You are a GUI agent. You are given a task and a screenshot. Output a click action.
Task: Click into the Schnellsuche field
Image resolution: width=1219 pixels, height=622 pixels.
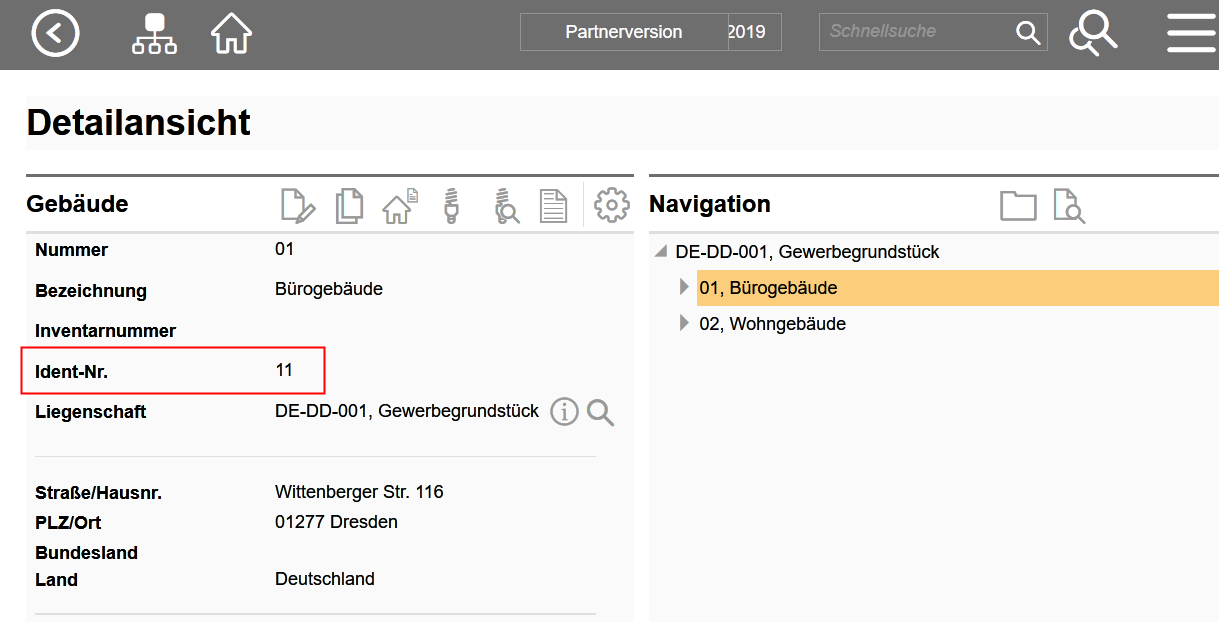pos(915,32)
